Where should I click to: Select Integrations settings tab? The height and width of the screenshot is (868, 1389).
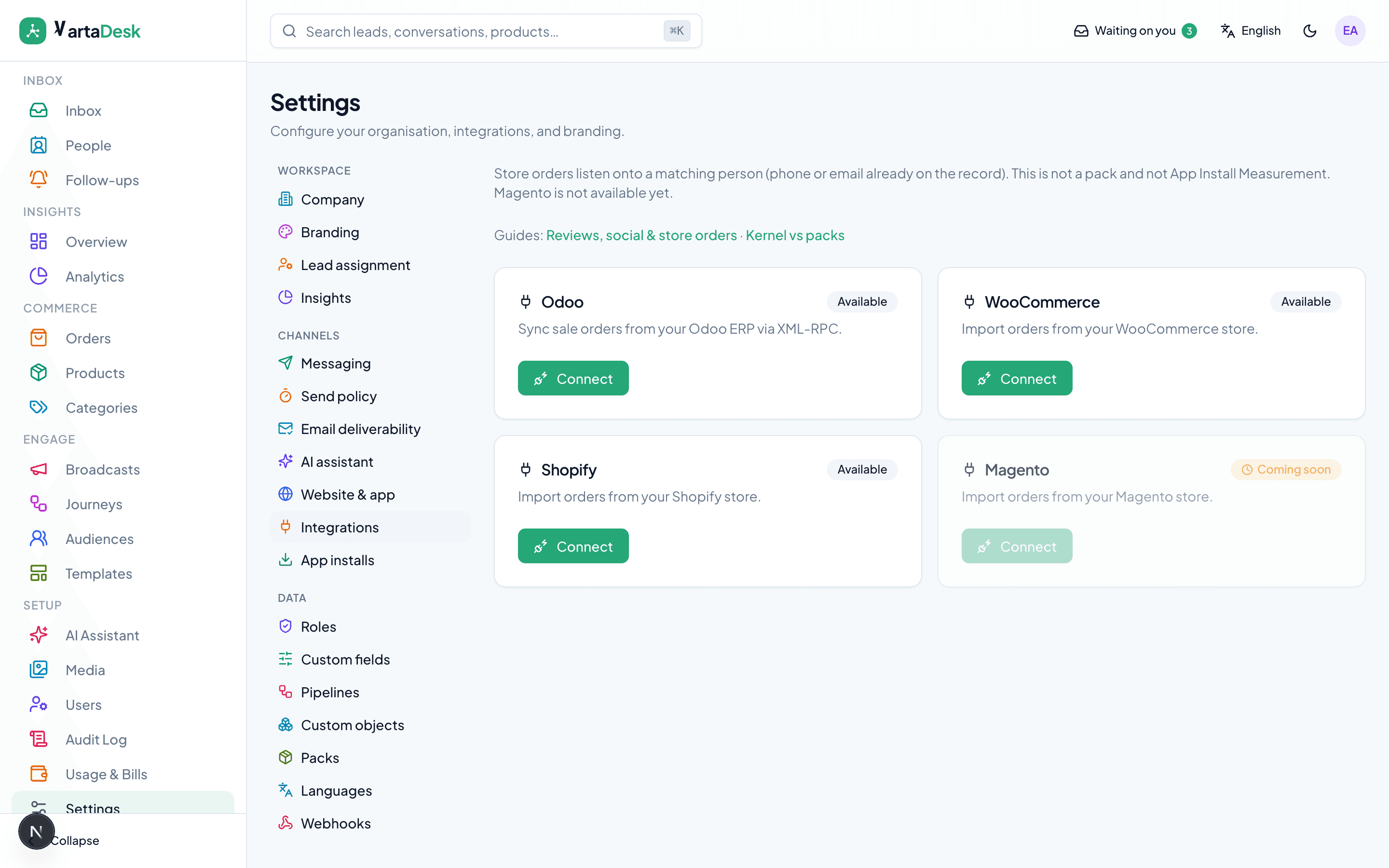370,527
